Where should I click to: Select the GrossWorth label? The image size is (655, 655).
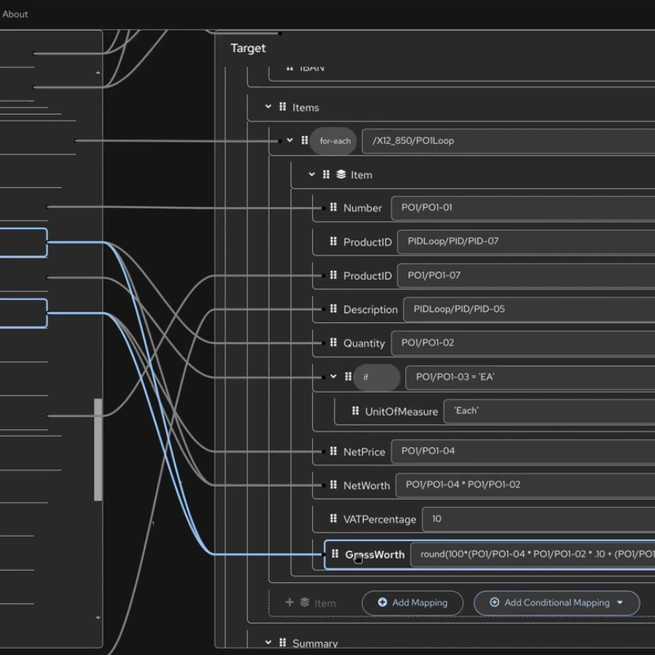[x=375, y=555]
